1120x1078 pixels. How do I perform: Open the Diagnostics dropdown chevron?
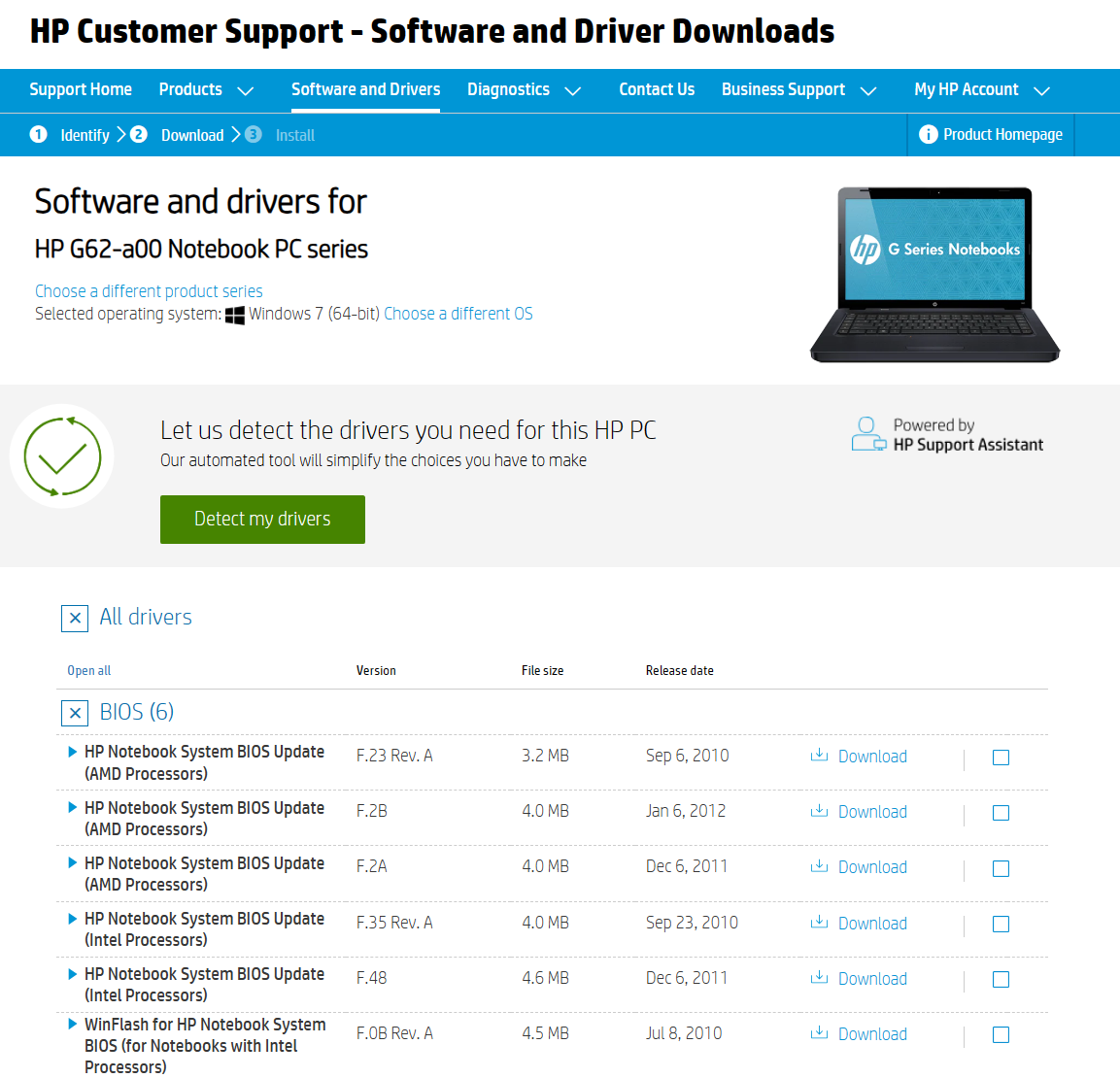(573, 91)
